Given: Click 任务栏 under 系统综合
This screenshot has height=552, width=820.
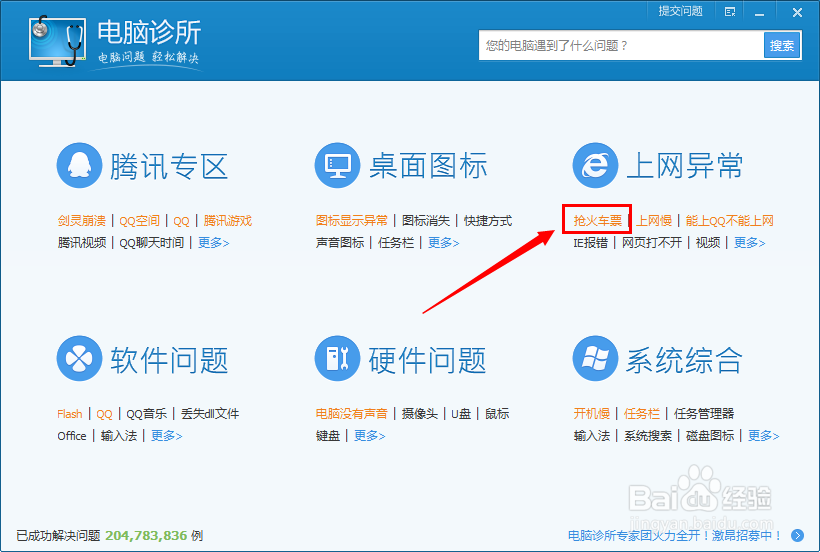Looking at the screenshot, I should 642,413.
